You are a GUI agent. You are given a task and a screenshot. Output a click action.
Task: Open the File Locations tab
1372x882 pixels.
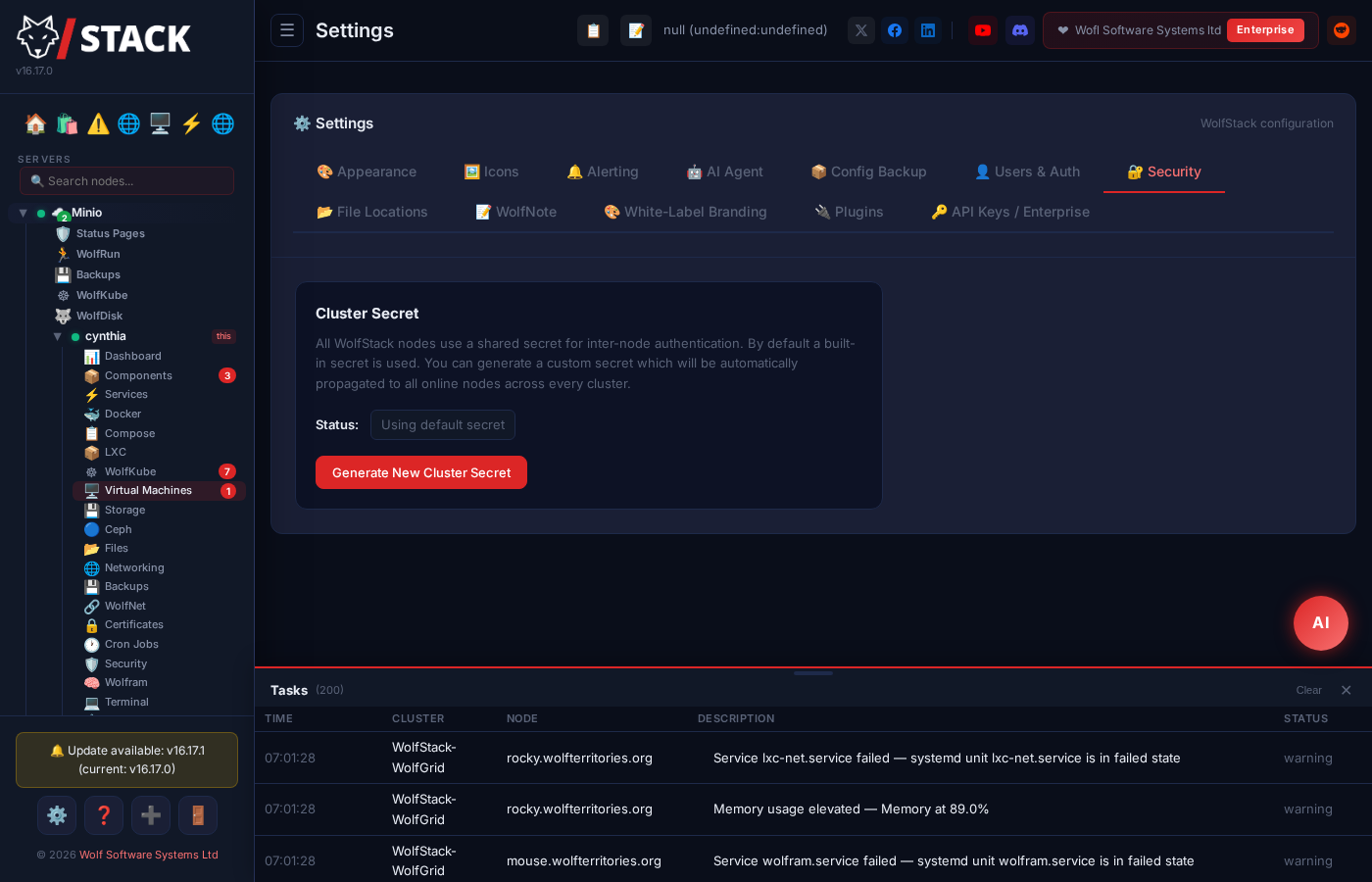pos(372,212)
